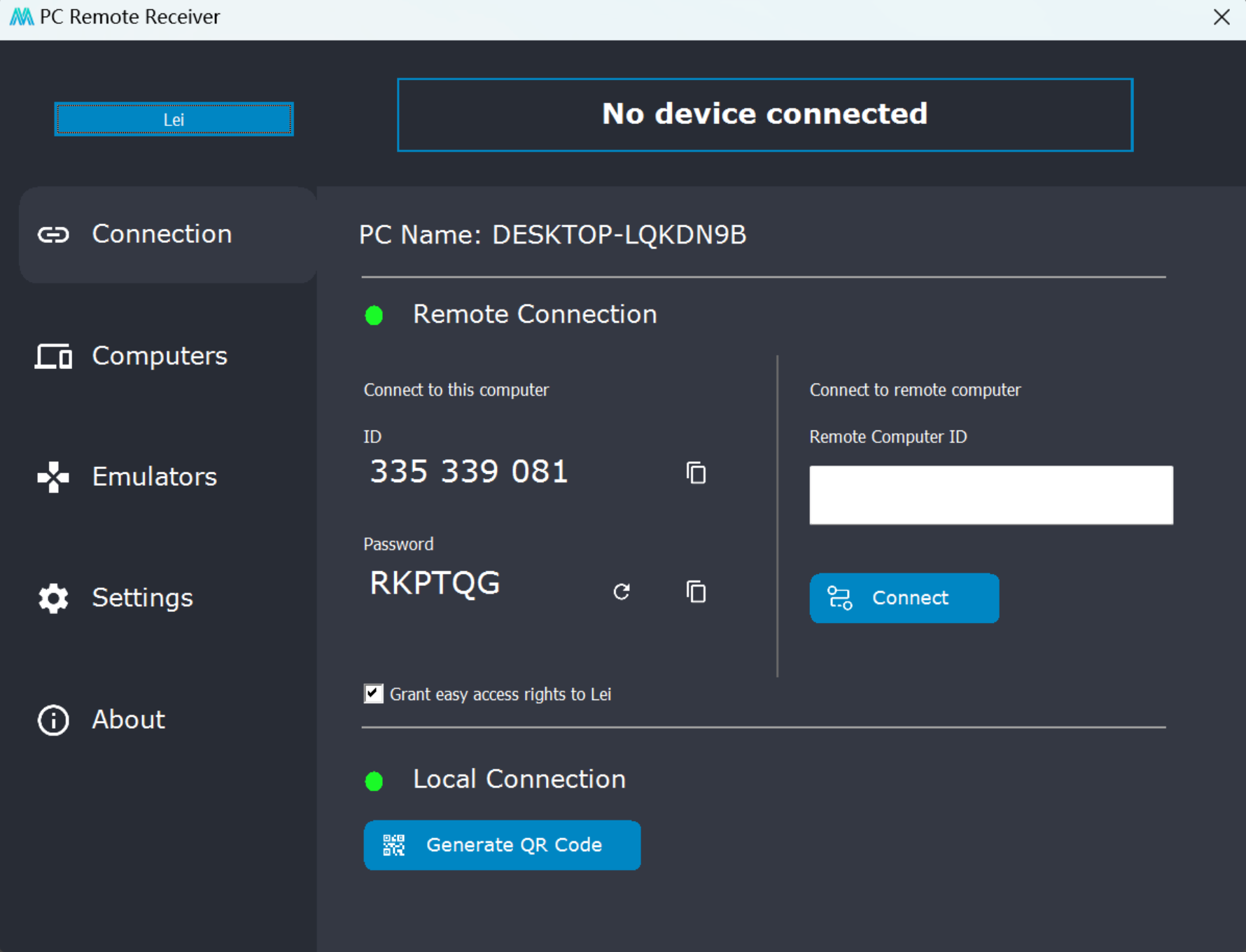Click the Computers monitor icon

point(52,356)
